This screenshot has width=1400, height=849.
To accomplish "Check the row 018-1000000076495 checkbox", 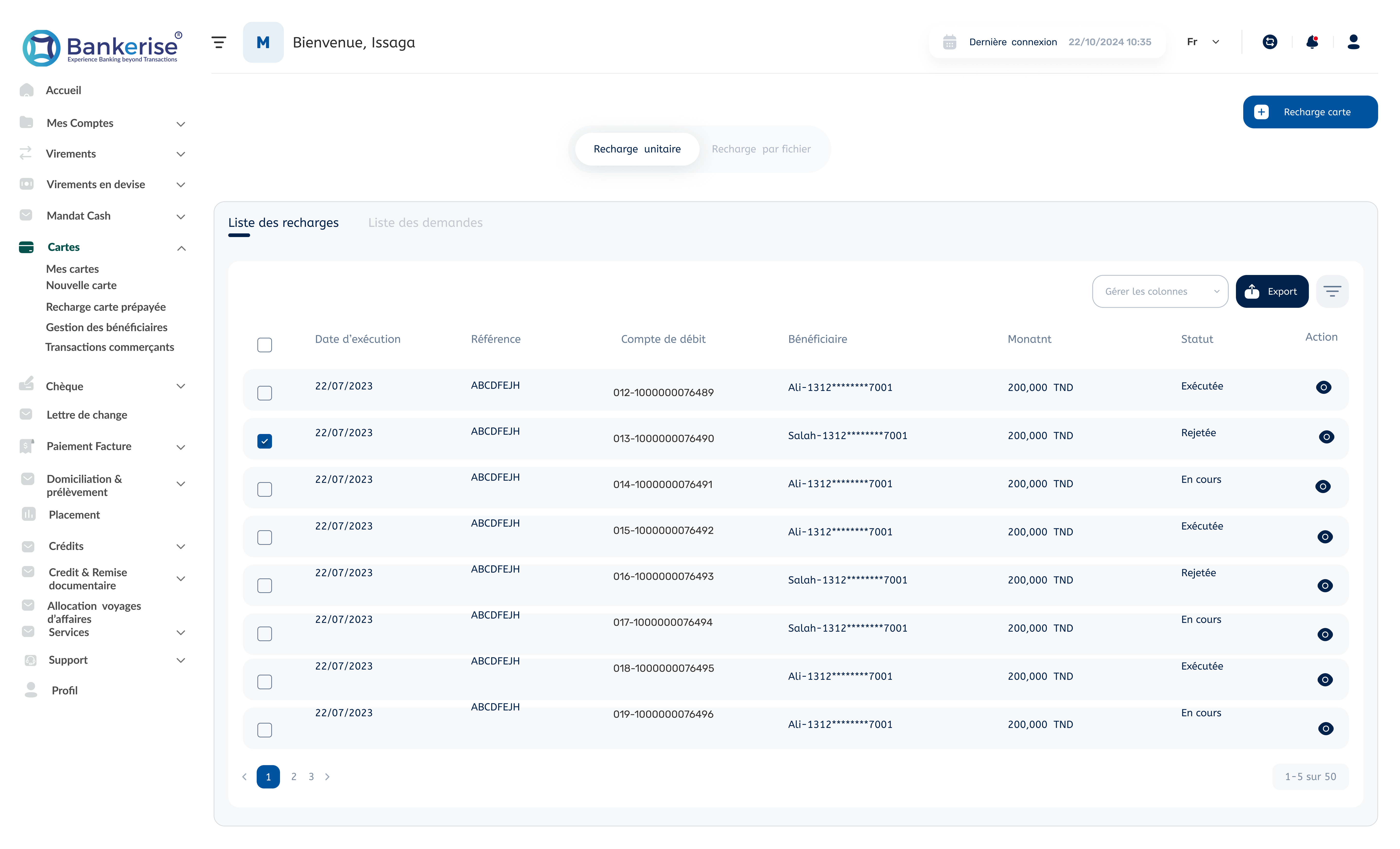I will click(265, 682).
